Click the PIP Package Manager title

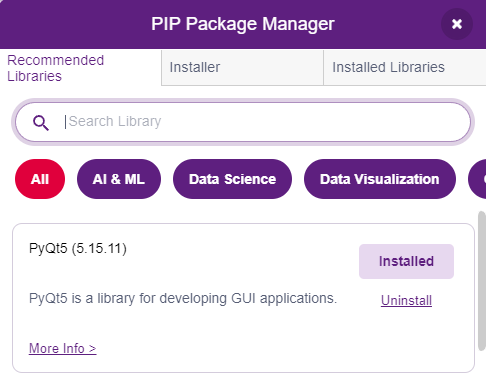[x=243, y=24]
